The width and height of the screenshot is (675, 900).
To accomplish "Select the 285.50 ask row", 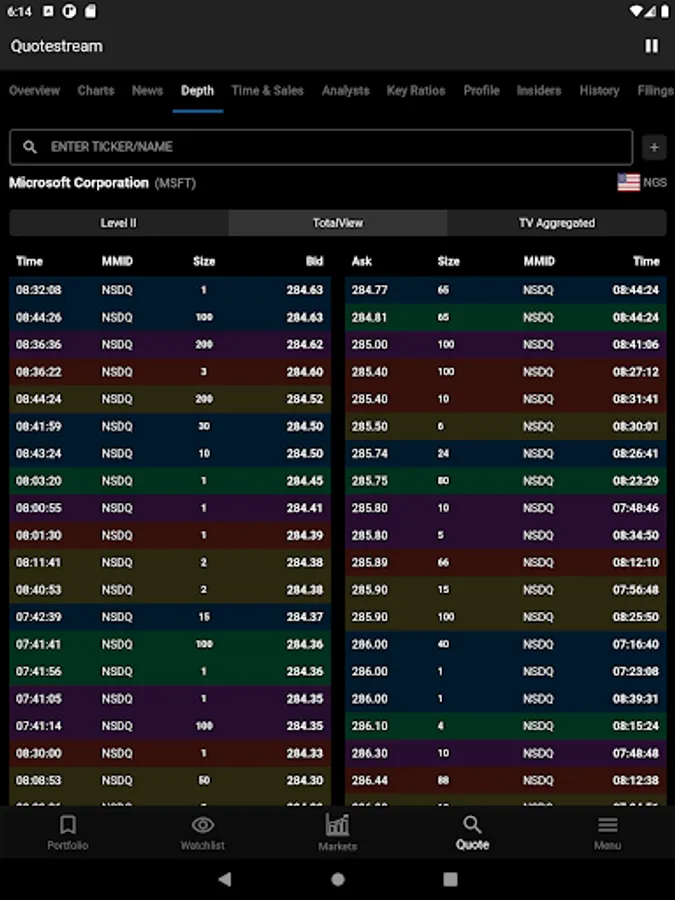I will 506,426.
